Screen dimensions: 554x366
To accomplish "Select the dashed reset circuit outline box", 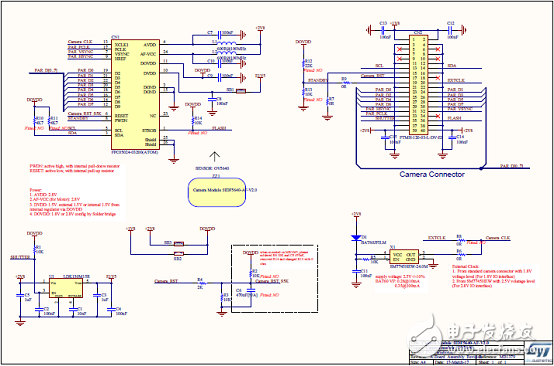I will point(274,278).
